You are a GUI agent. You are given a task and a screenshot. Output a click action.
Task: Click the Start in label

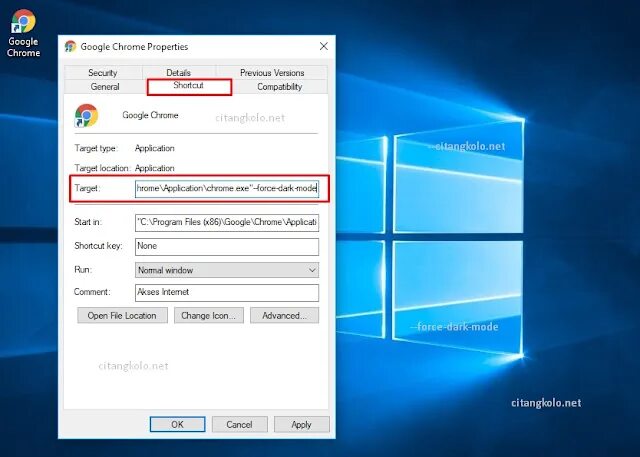pyautogui.click(x=88, y=222)
